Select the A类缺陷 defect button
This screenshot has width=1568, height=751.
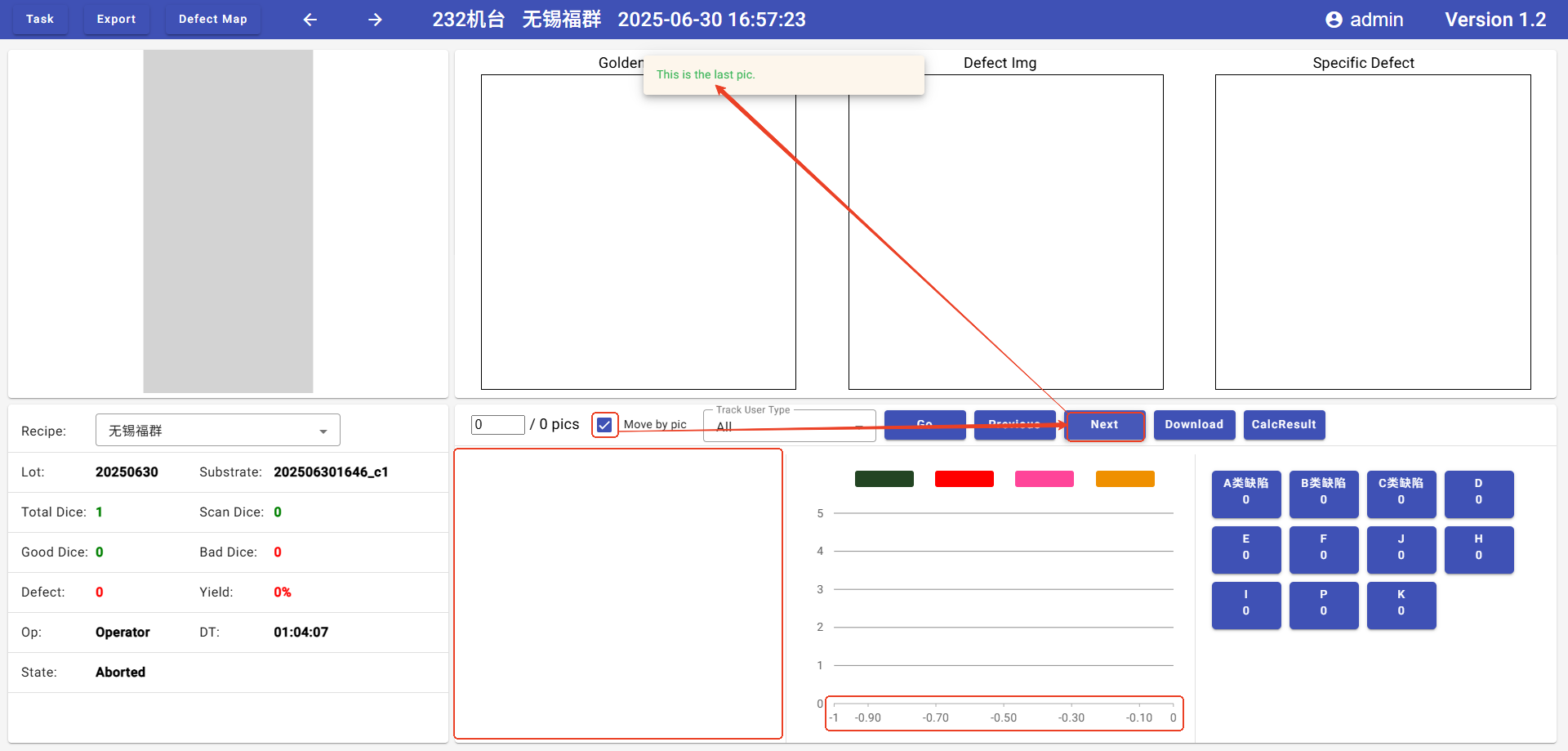tap(1246, 494)
